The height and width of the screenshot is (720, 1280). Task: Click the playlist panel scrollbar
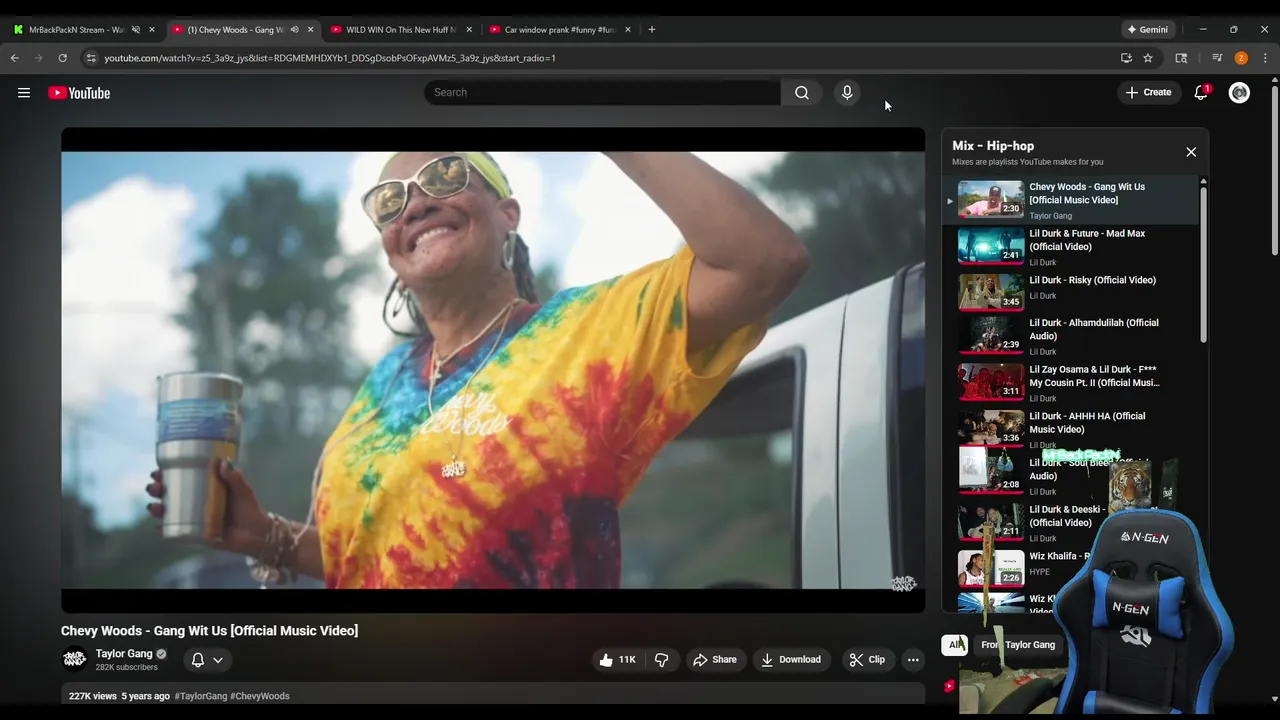(x=1203, y=265)
